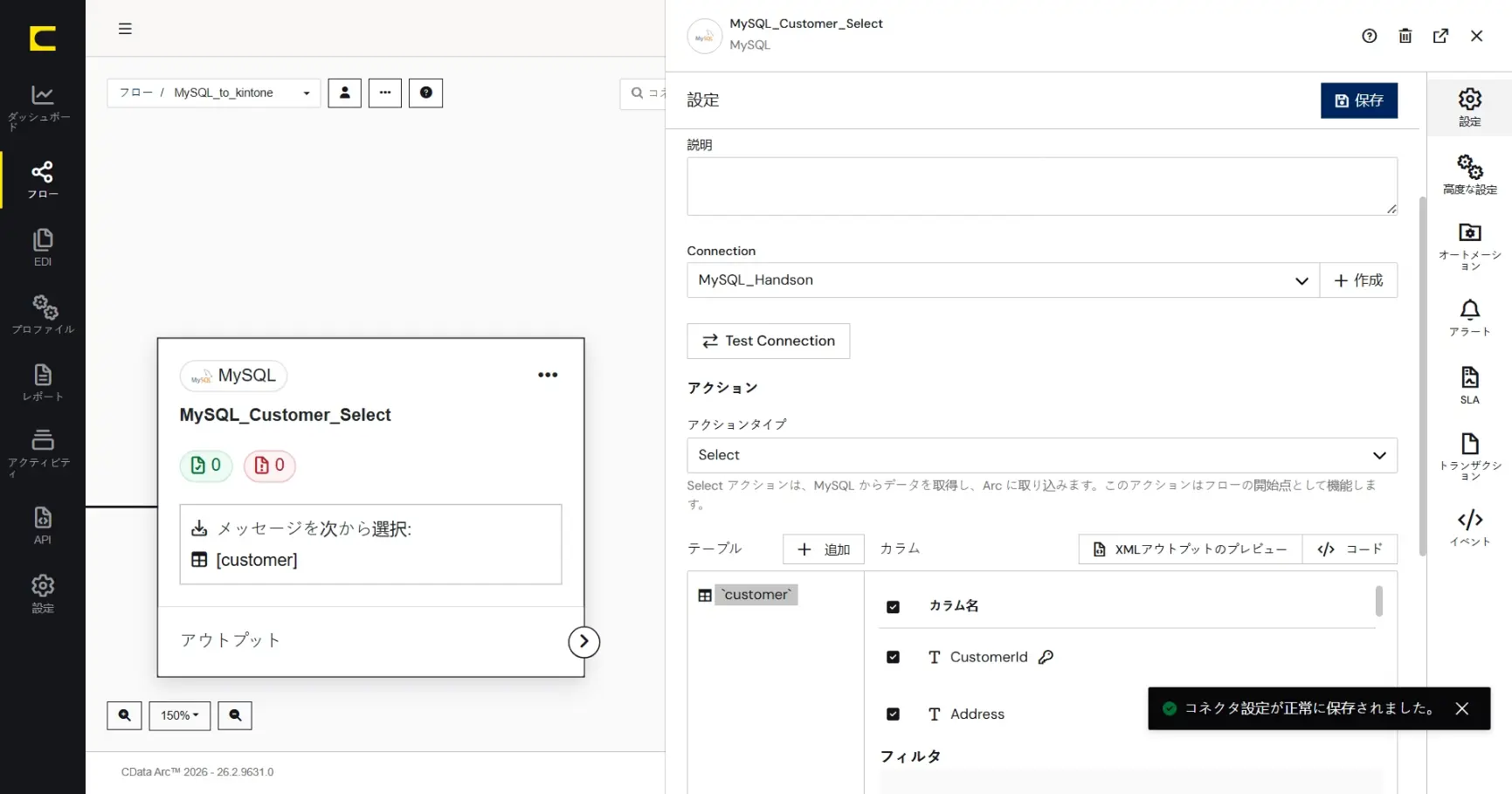Image resolution: width=1512 pixels, height=794 pixels.
Task: Click the output arrow circle on the connector card
Action: (x=584, y=642)
